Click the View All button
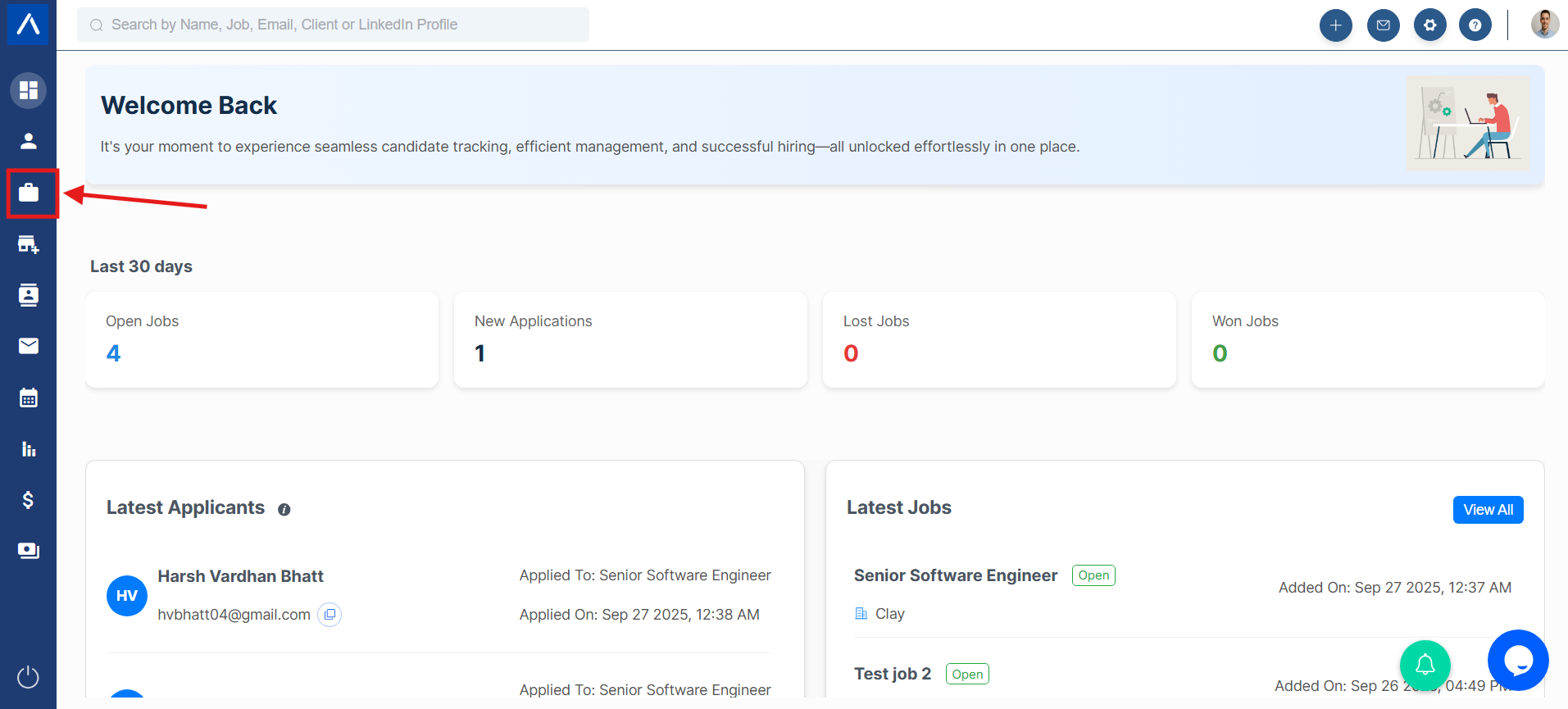Screen dimensions: 1568x709 pos(1488,510)
